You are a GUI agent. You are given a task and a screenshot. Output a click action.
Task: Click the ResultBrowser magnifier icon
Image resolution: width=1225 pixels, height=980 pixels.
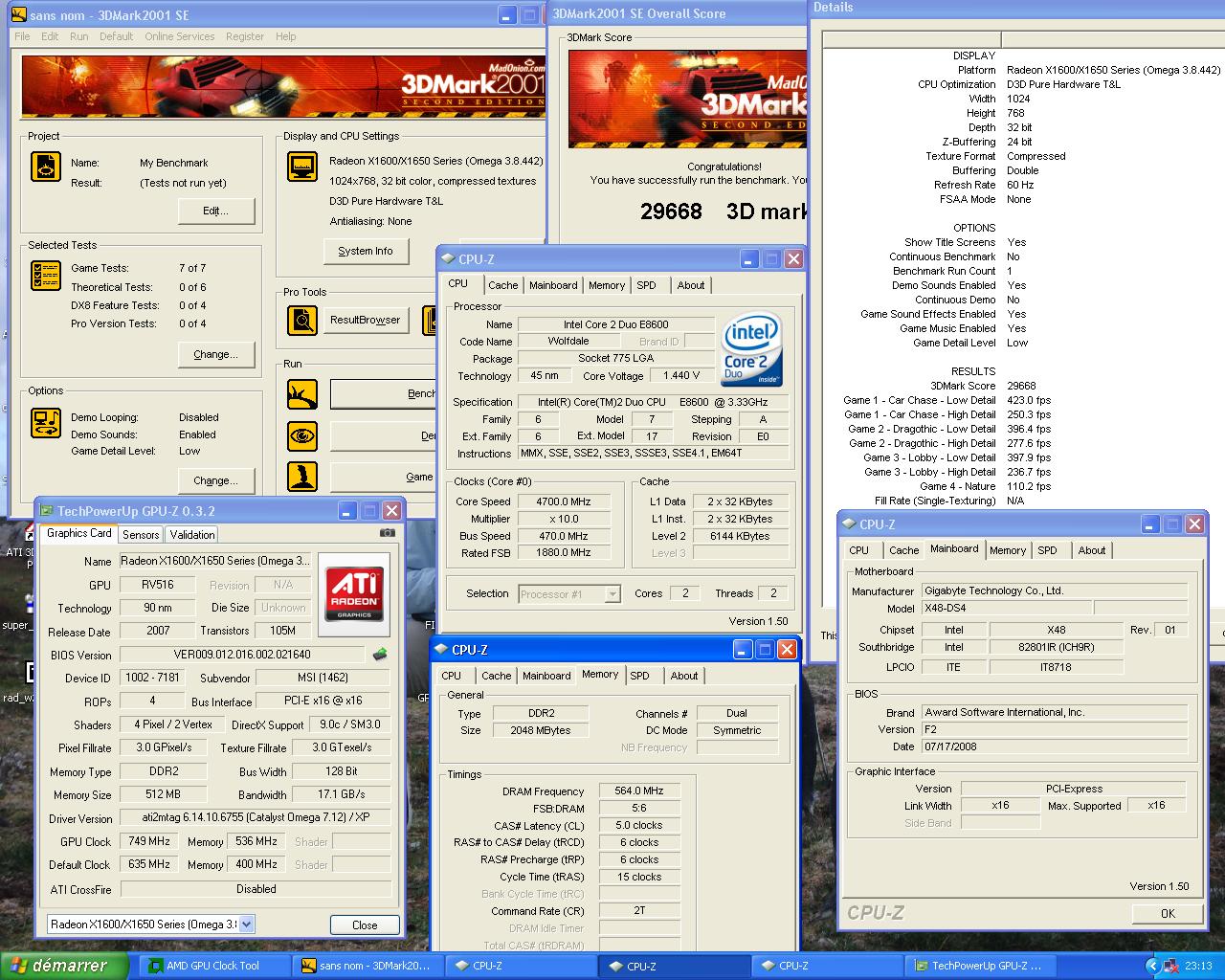pyautogui.click(x=302, y=320)
